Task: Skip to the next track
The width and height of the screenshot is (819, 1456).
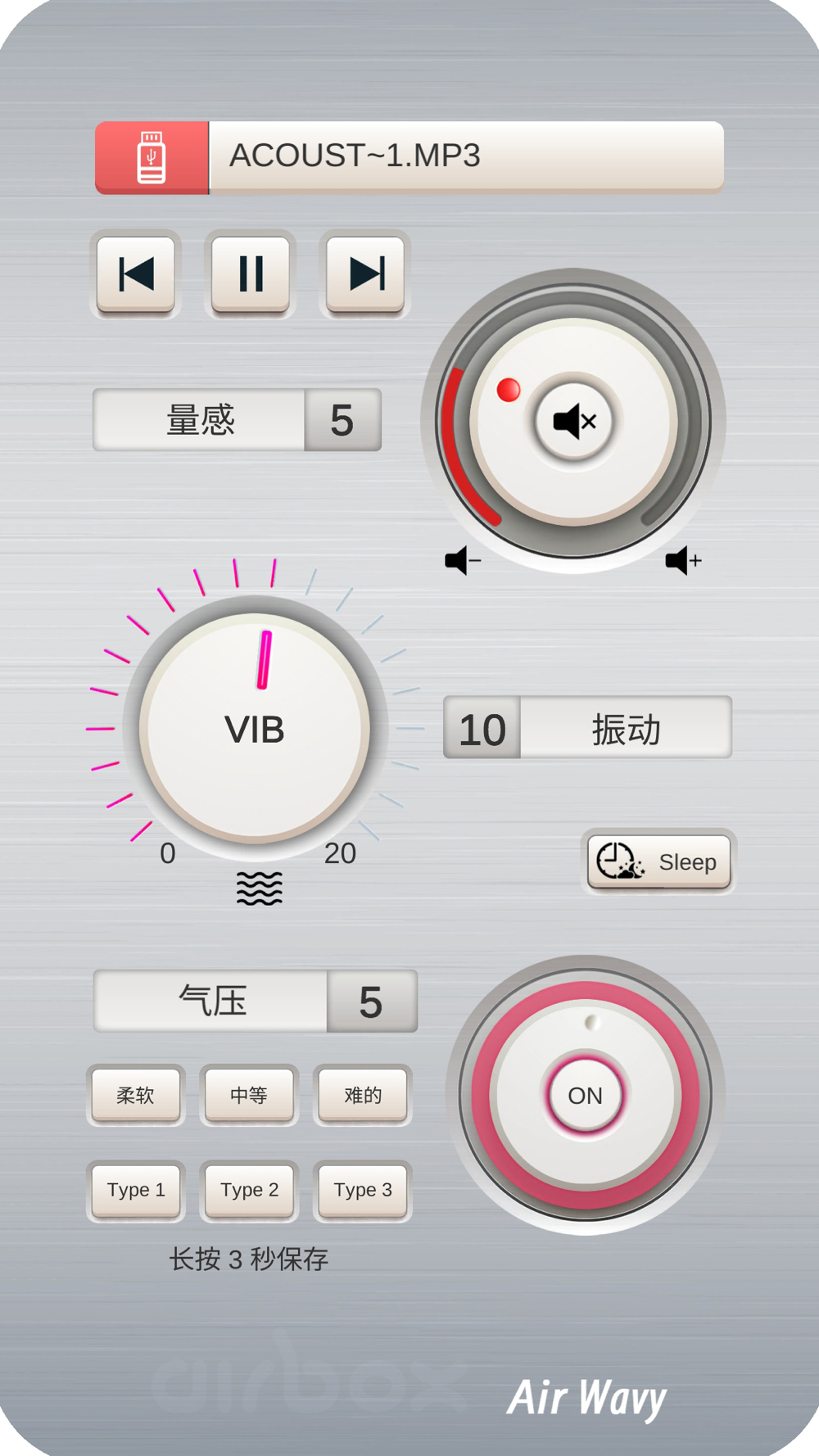Action: coord(365,274)
